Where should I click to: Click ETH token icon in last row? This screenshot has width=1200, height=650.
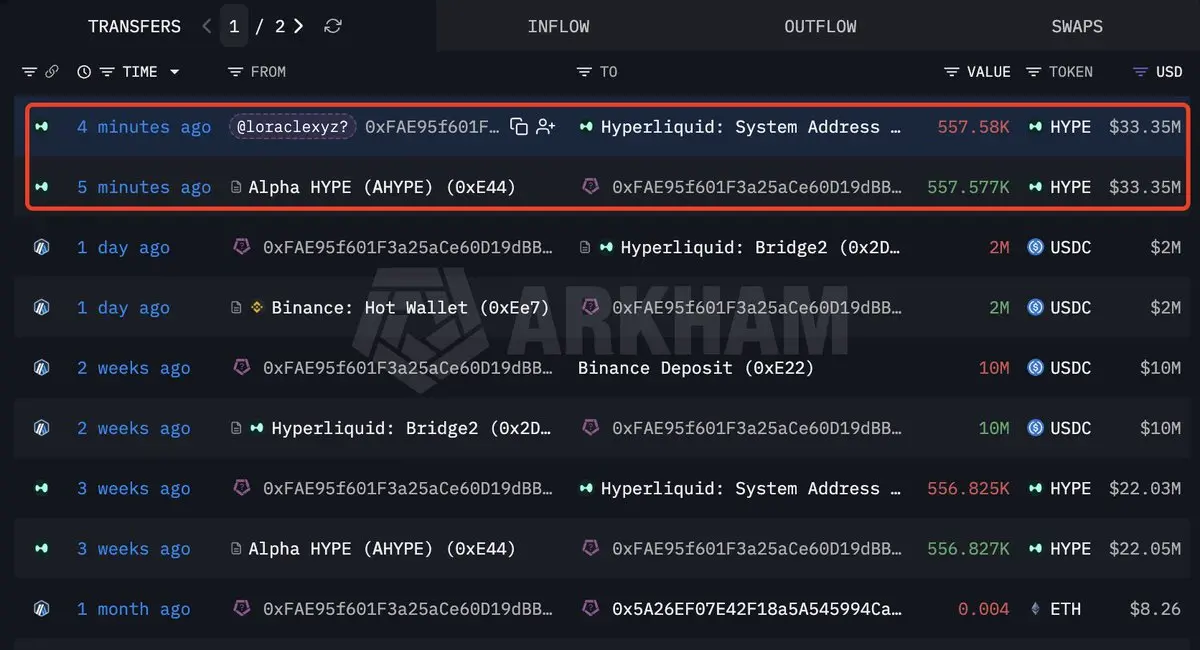coord(1035,608)
